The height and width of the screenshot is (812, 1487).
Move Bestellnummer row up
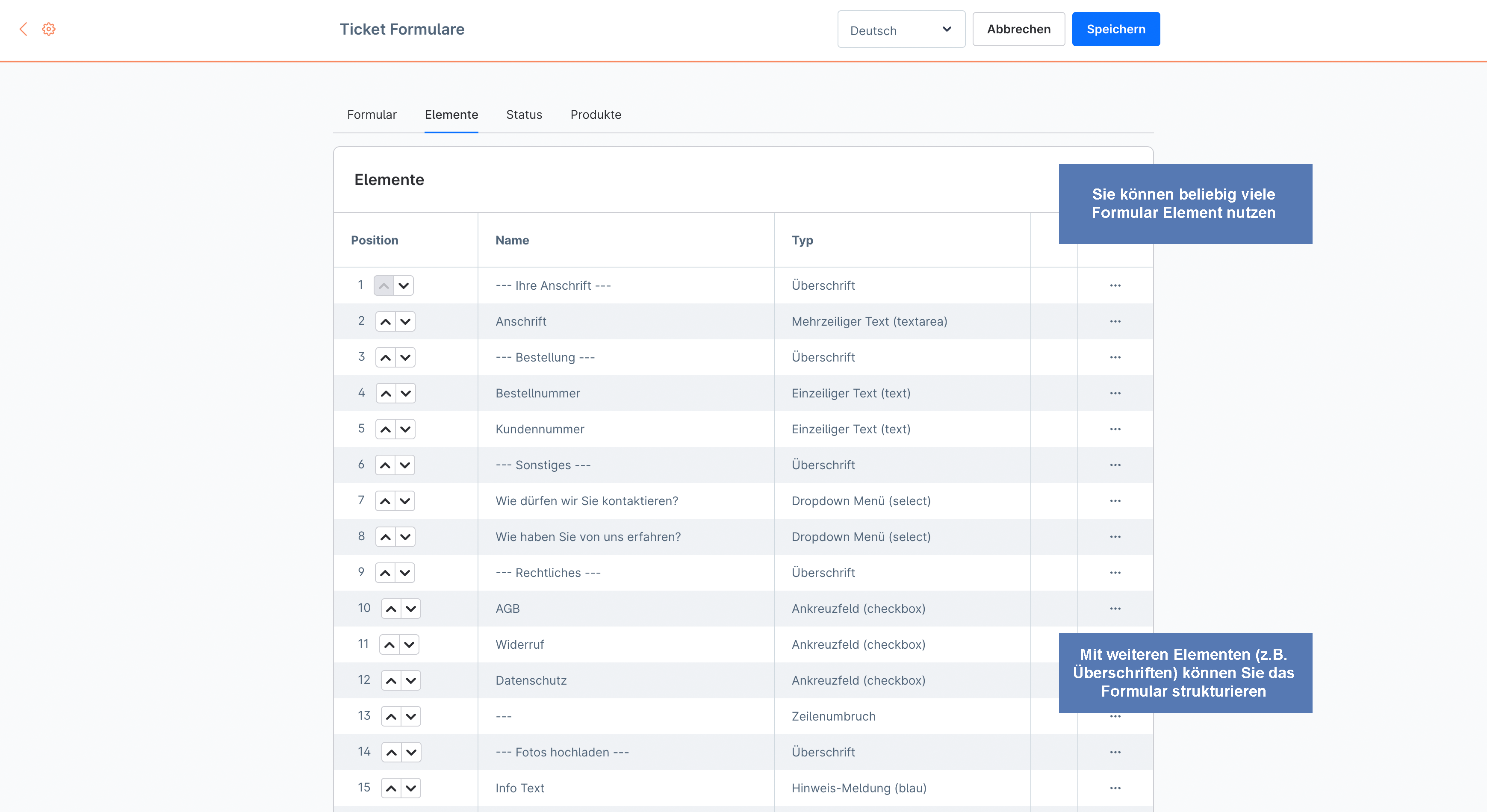click(386, 393)
